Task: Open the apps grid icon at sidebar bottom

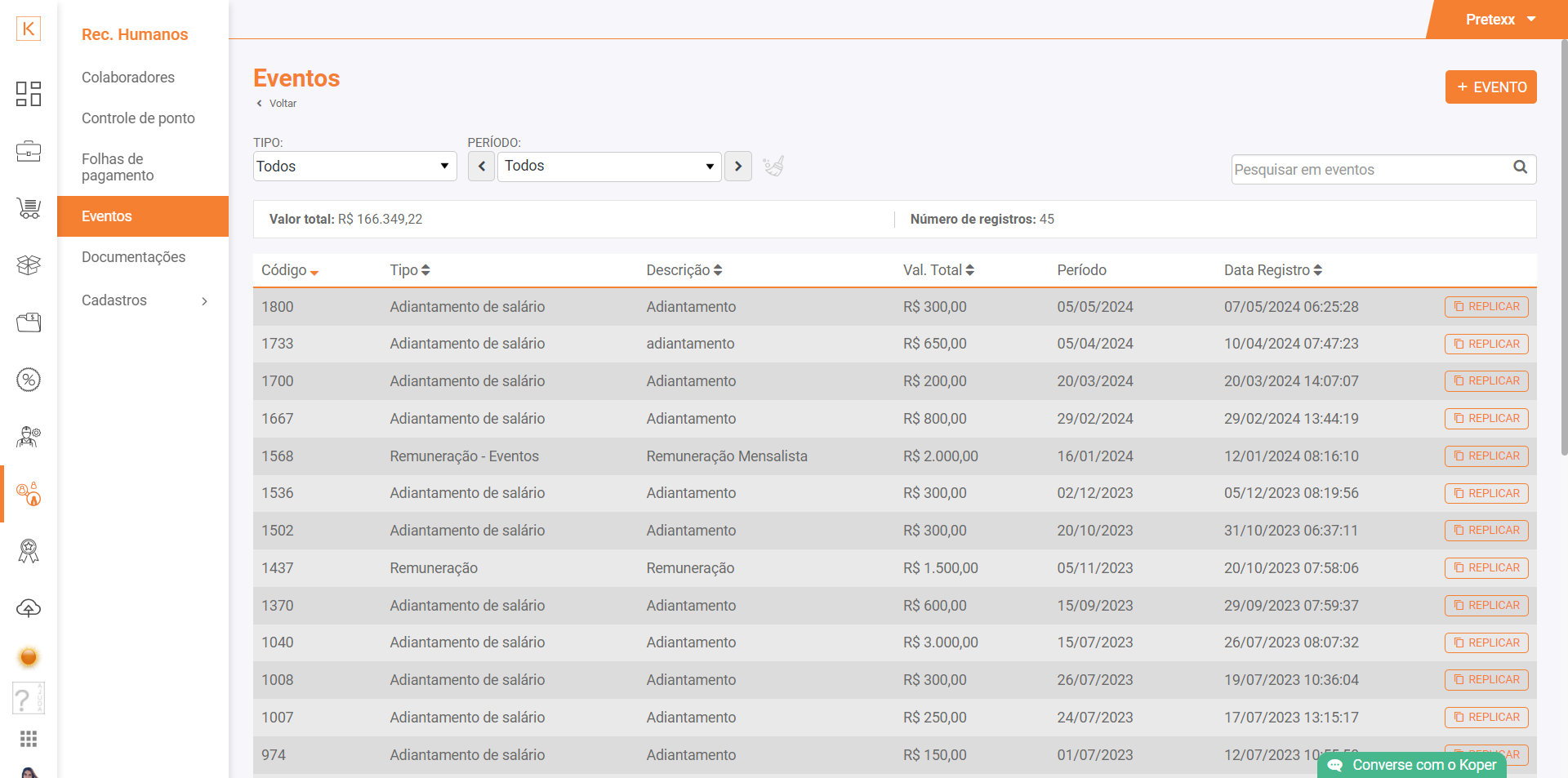Action: [29, 739]
